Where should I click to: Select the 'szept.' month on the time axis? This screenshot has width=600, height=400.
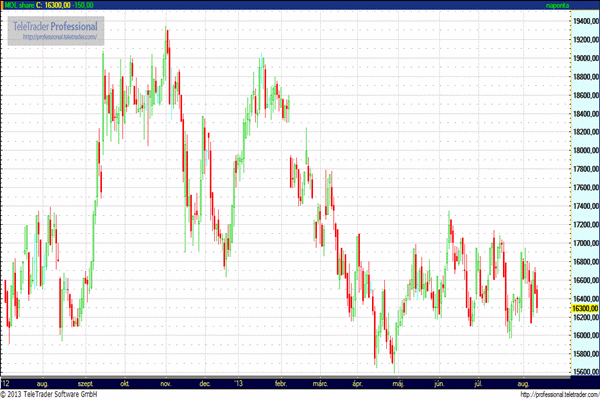(86, 382)
